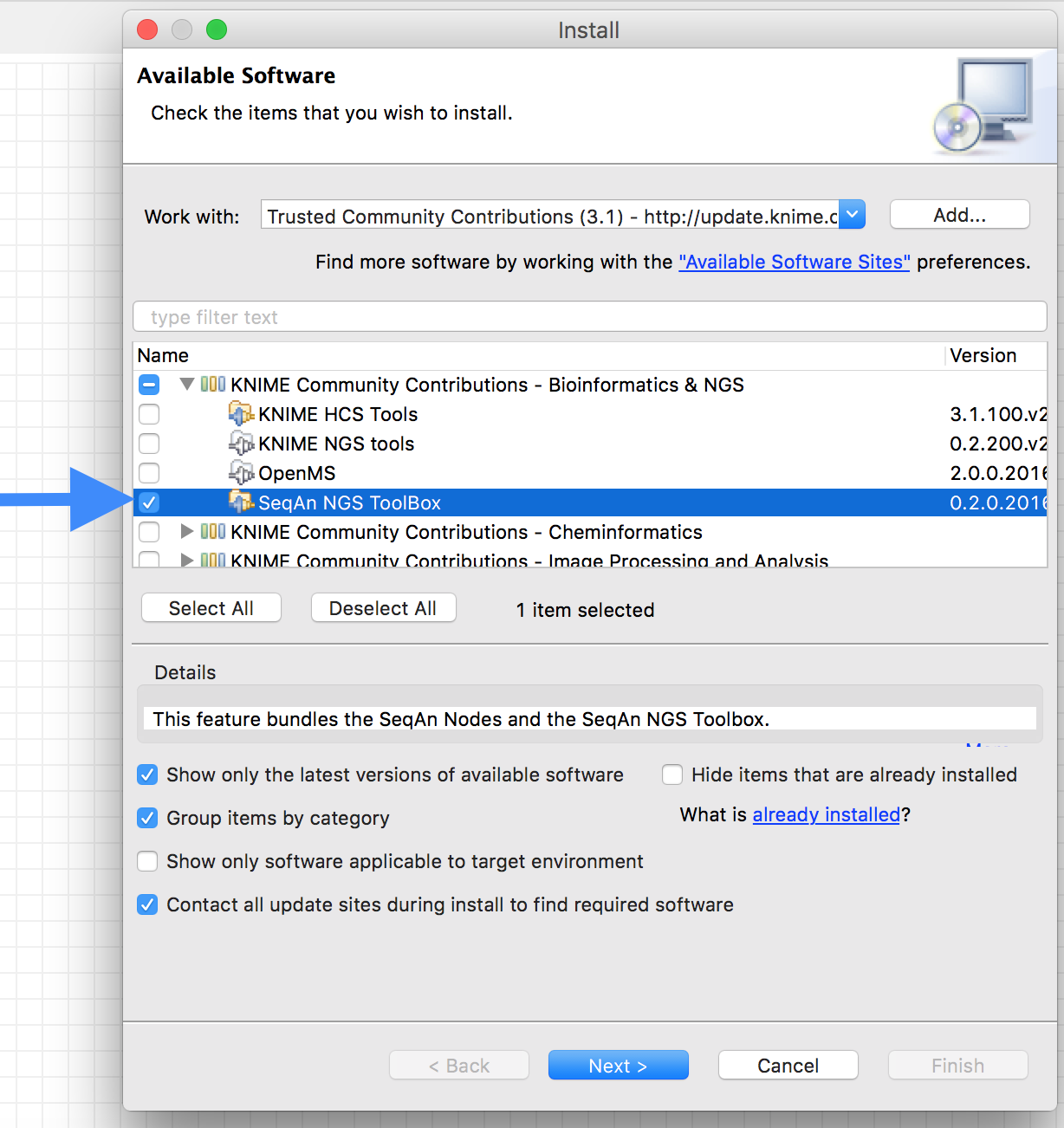Enable Hide items that are already installed
This screenshot has height=1128, width=1064.
pyautogui.click(x=672, y=775)
